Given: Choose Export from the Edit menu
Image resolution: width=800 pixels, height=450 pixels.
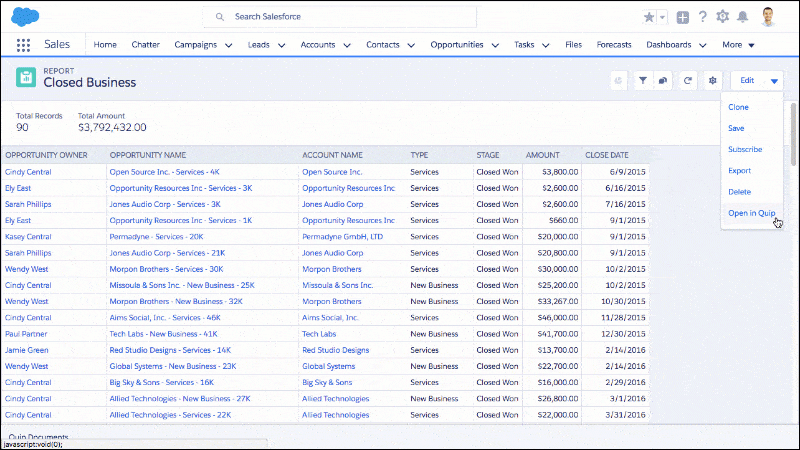Looking at the screenshot, I should (739, 170).
